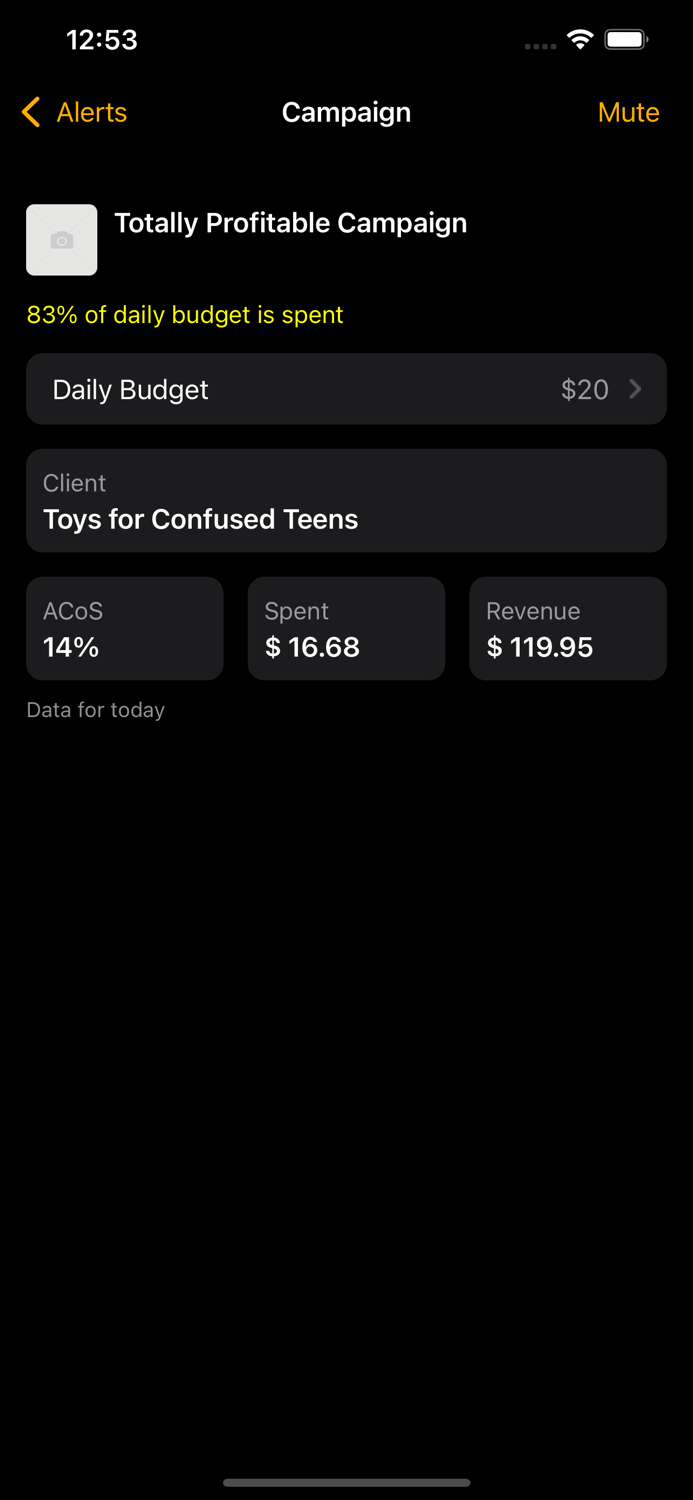The image size is (693, 1500).
Task: Click the back chevron beside Alerts
Action: 30,112
